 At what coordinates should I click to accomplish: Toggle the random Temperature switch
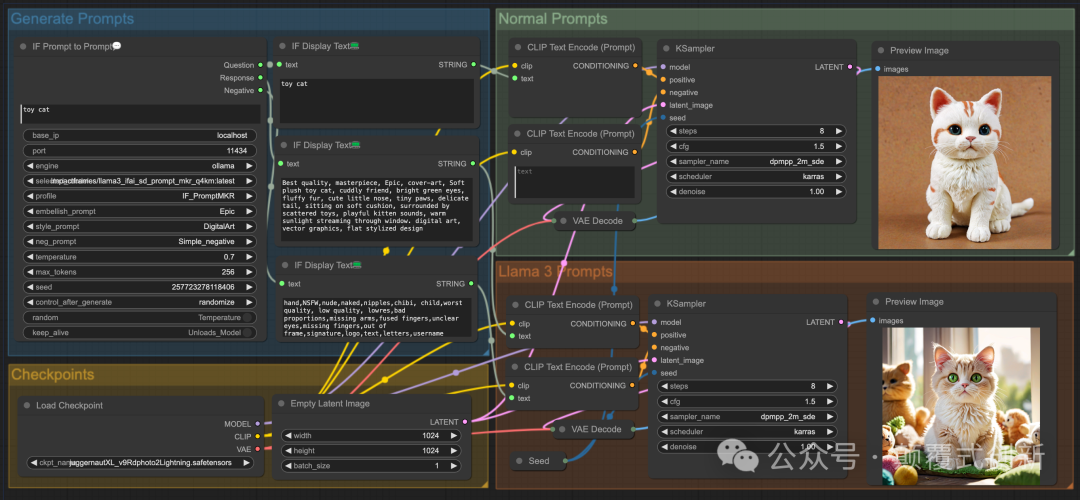tap(247, 317)
